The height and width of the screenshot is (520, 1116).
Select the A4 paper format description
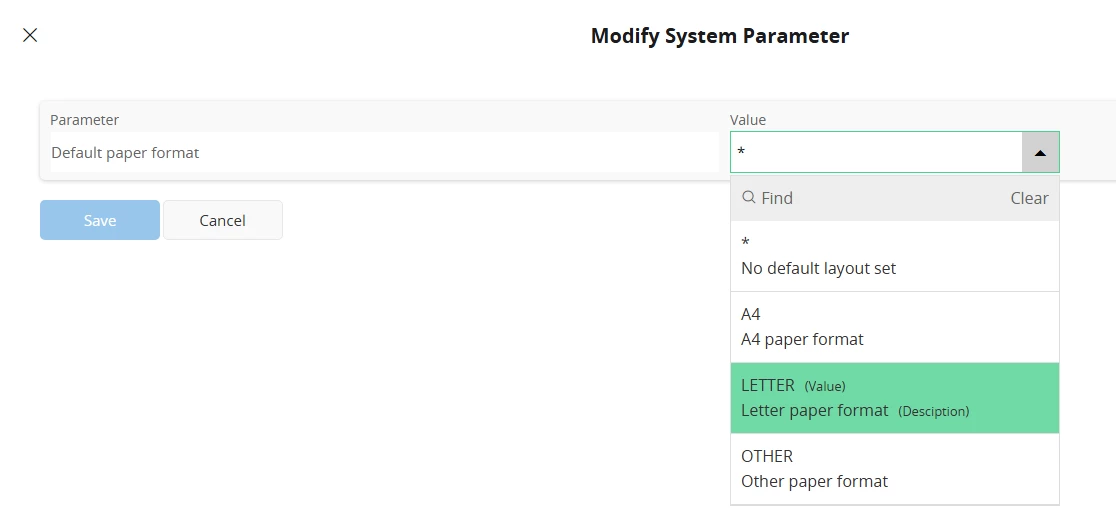pyautogui.click(x=802, y=339)
